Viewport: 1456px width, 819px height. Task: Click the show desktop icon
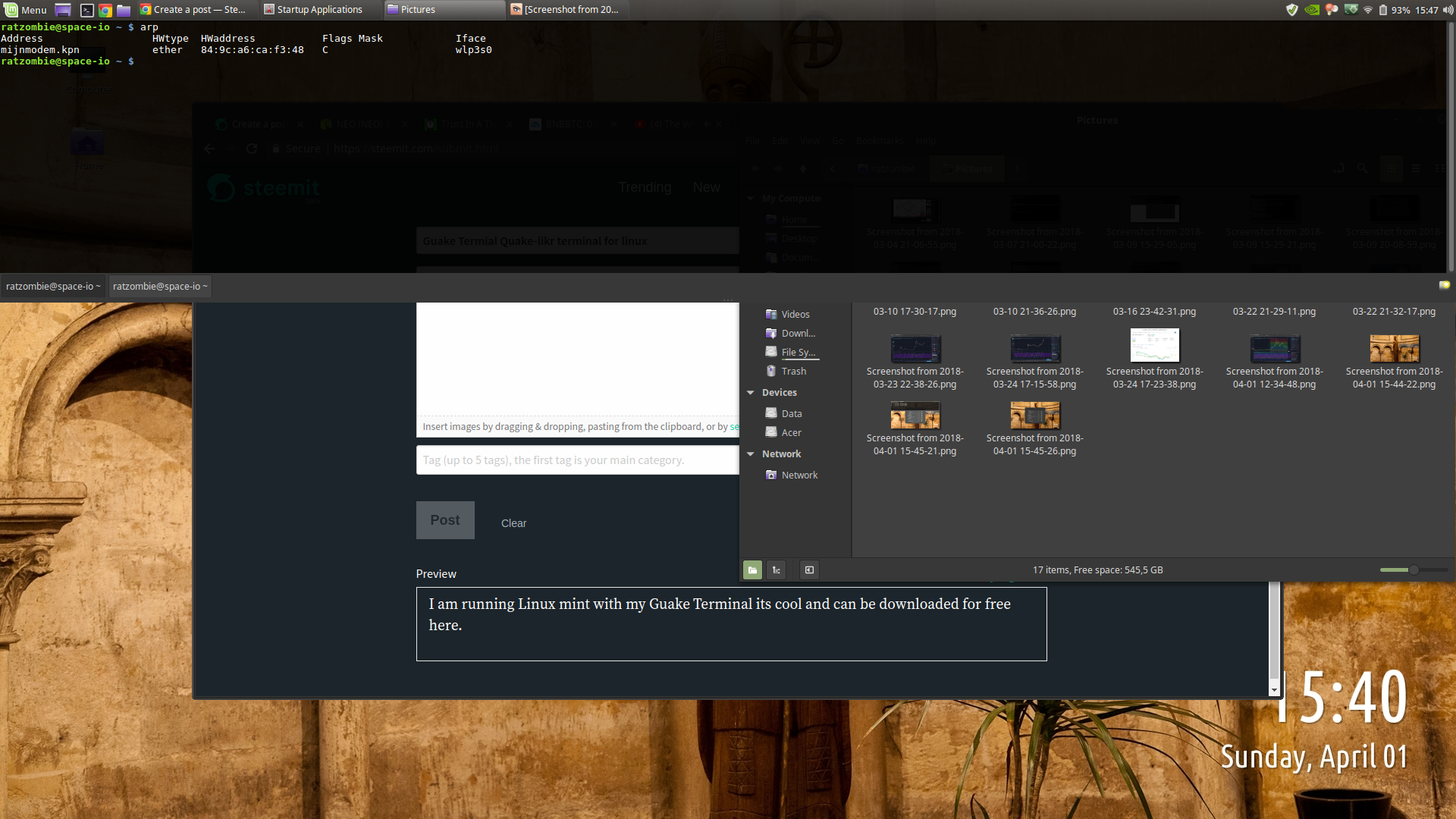pos(64,10)
